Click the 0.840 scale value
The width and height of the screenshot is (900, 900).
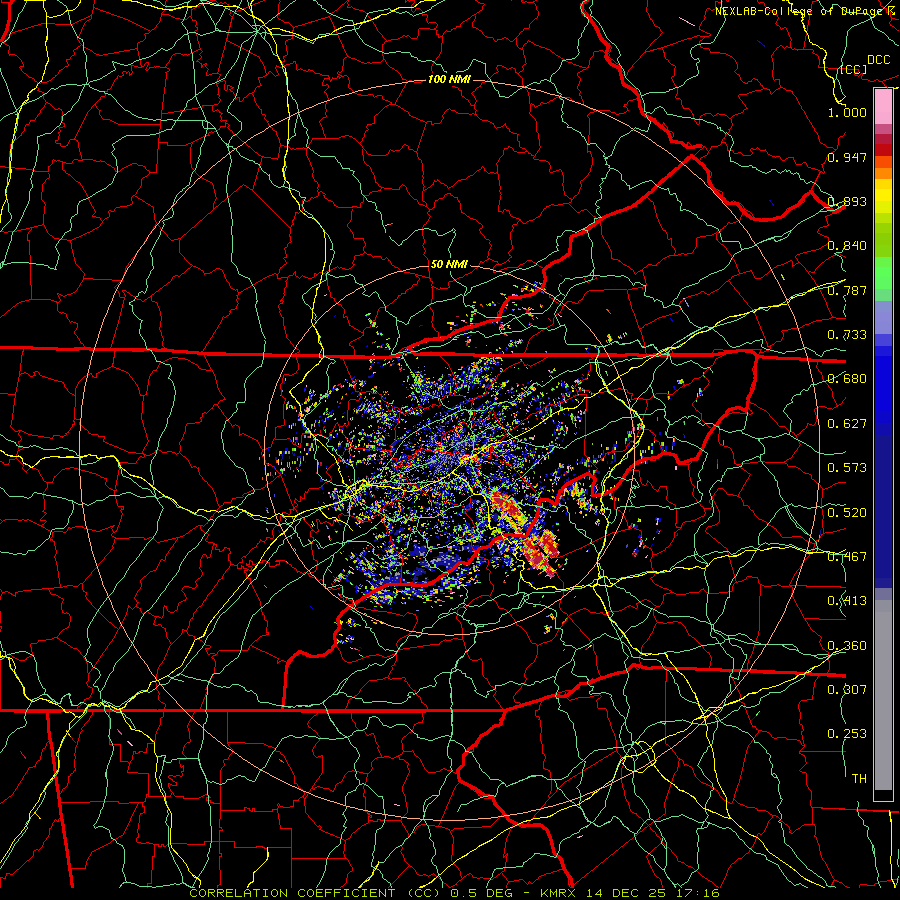847,246
